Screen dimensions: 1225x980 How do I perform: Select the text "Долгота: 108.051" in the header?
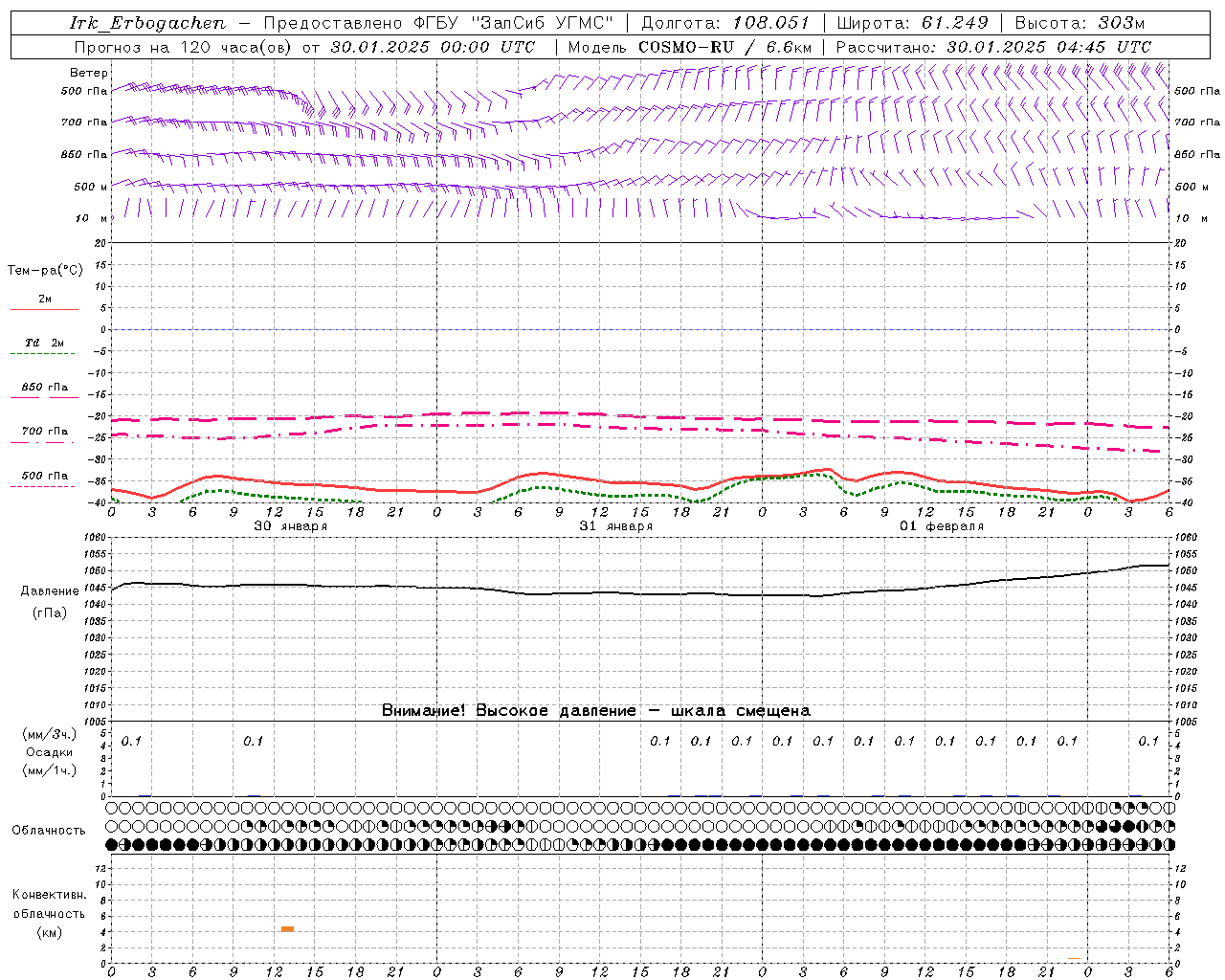pos(725,23)
